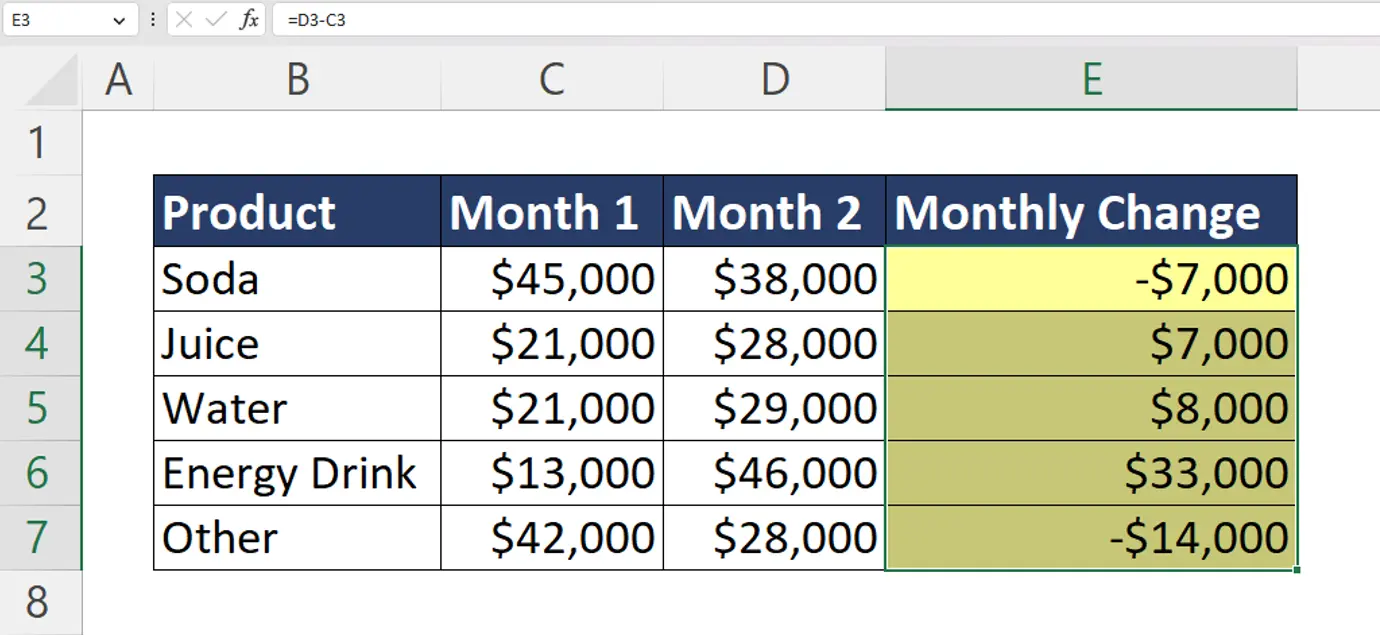Click the row 7 header
Screen dimensions: 1380x635
coord(41,537)
